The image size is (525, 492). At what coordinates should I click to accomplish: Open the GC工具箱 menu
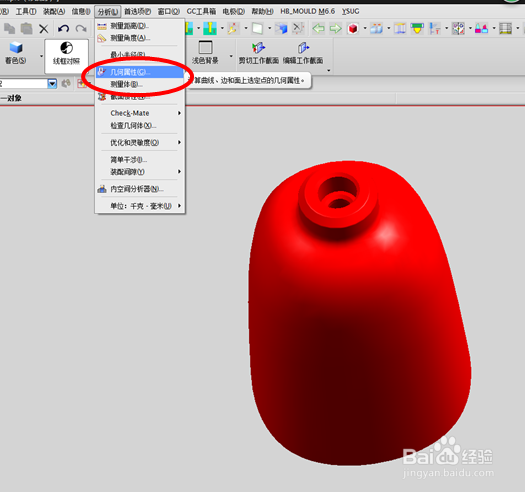201,11
